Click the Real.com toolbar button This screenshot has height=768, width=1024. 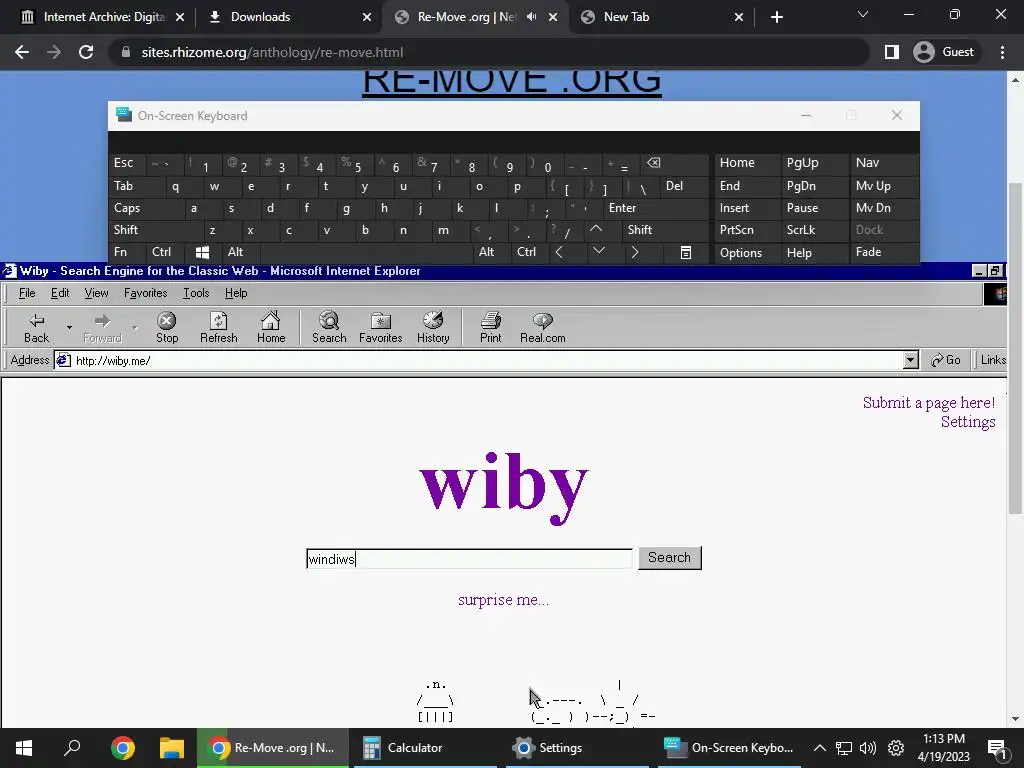[542, 327]
